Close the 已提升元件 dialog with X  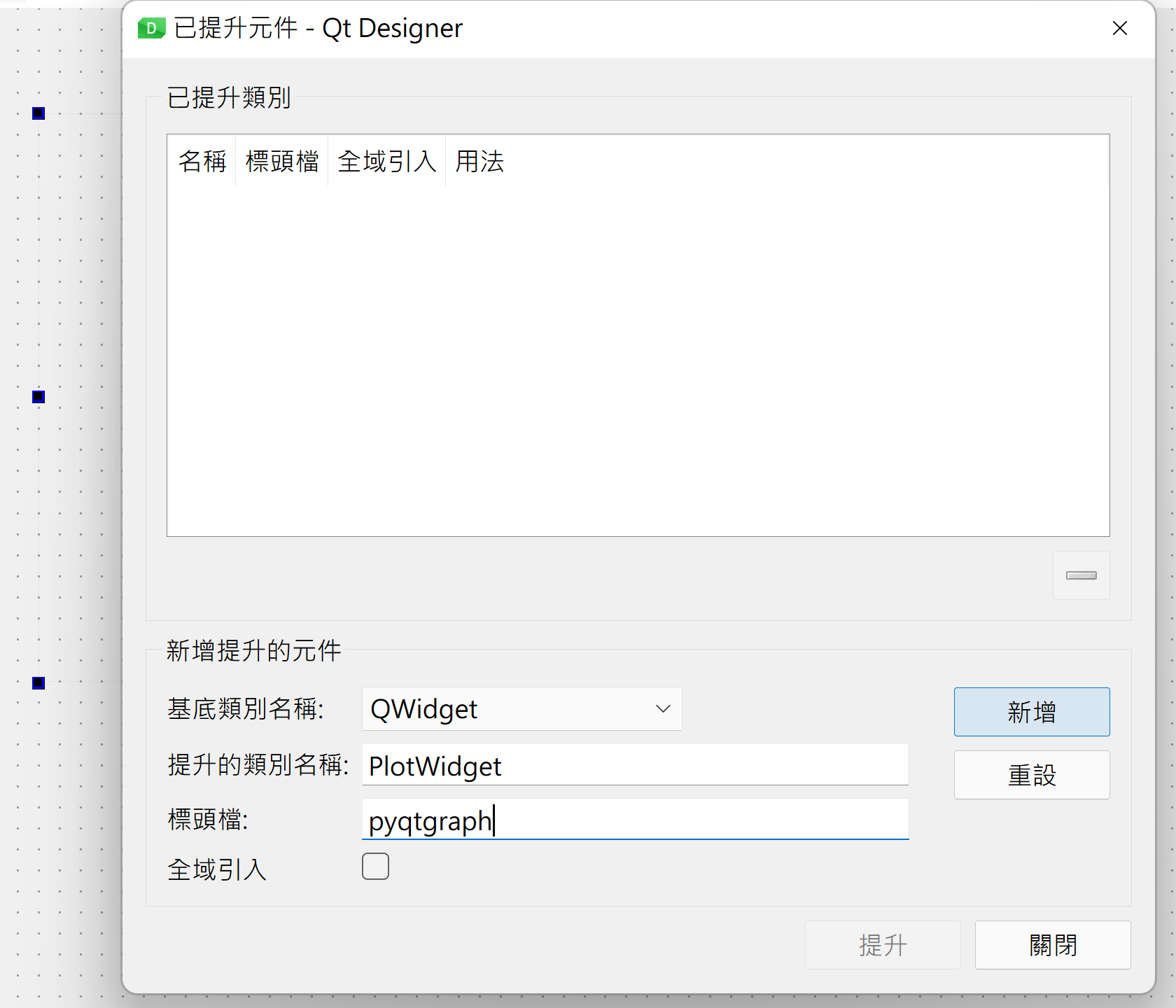tap(1119, 29)
